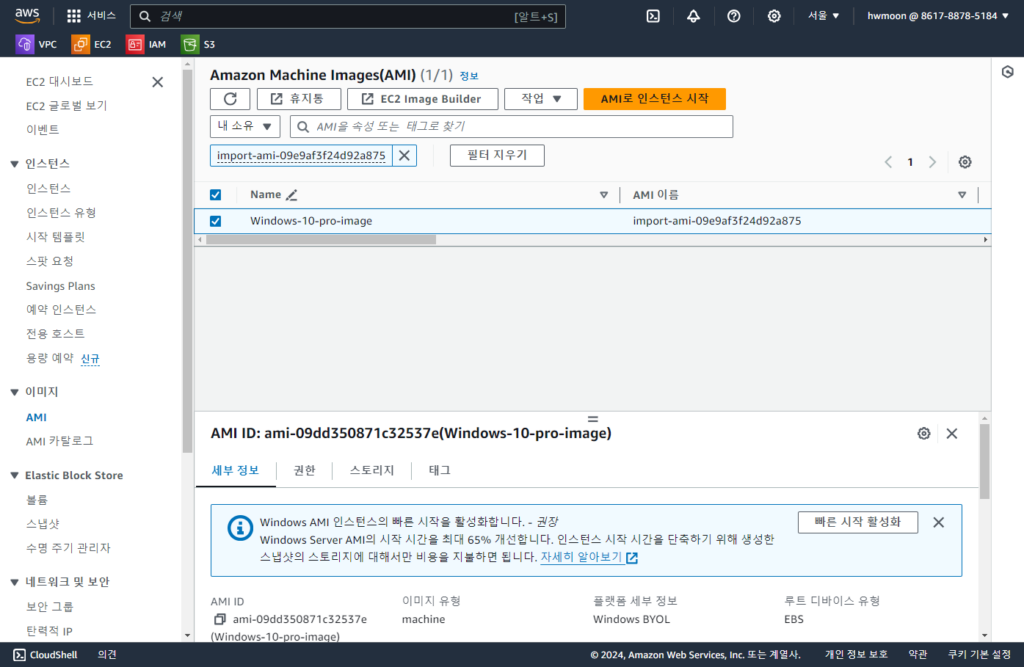This screenshot has width=1024, height=667.
Task: Open the notifications bell
Action: pos(694,16)
